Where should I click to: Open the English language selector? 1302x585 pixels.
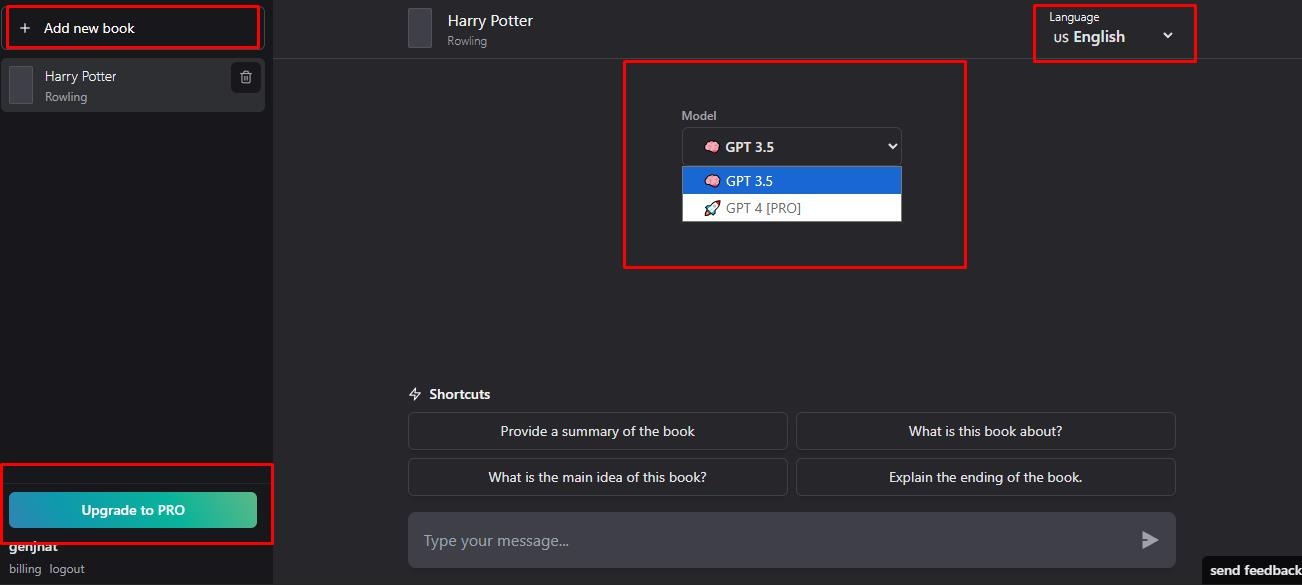pyautogui.click(x=1113, y=36)
